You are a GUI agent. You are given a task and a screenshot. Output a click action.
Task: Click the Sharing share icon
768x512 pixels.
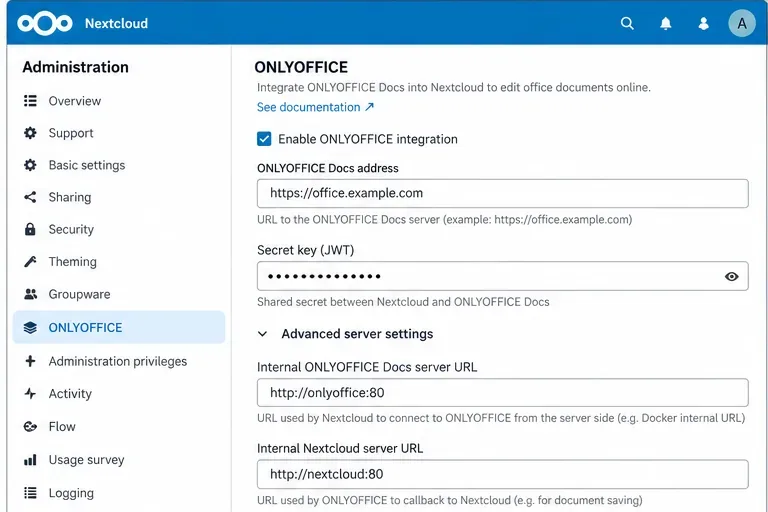pyautogui.click(x=30, y=197)
